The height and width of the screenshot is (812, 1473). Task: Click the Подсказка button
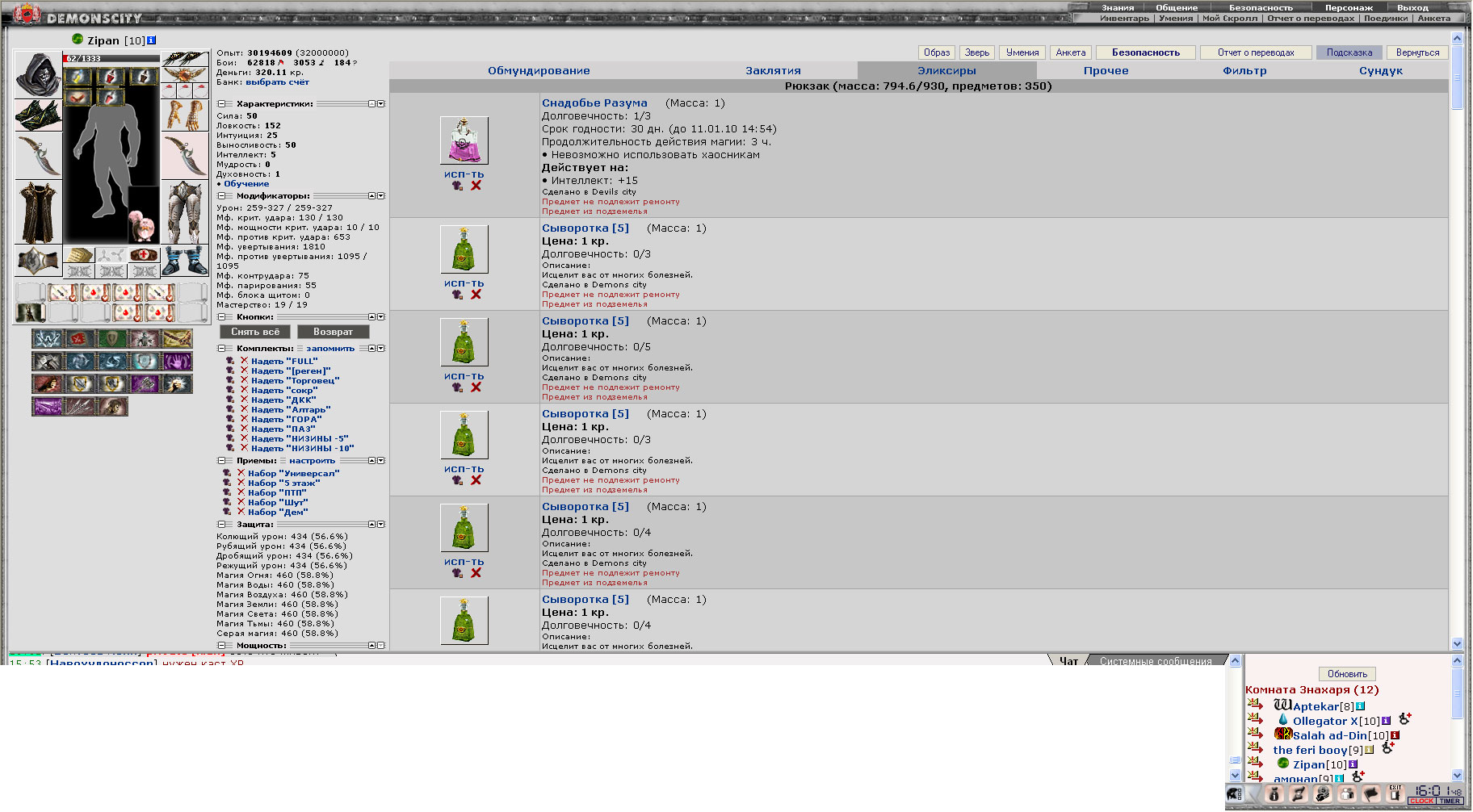[x=1349, y=52]
